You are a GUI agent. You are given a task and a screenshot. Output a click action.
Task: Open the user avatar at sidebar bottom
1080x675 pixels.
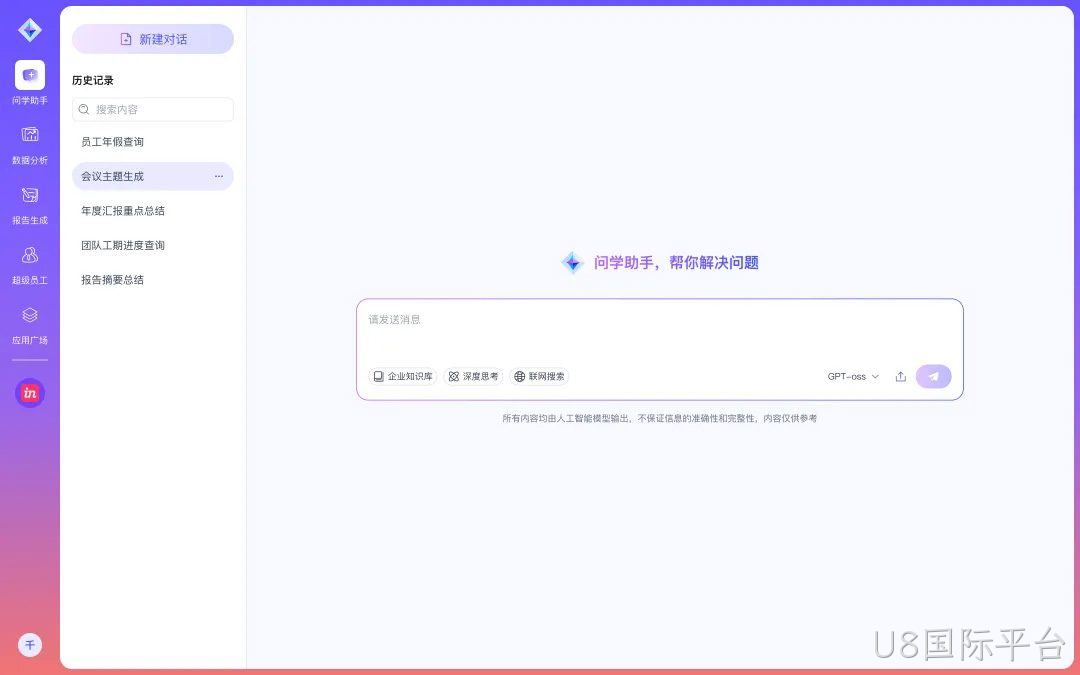point(30,645)
